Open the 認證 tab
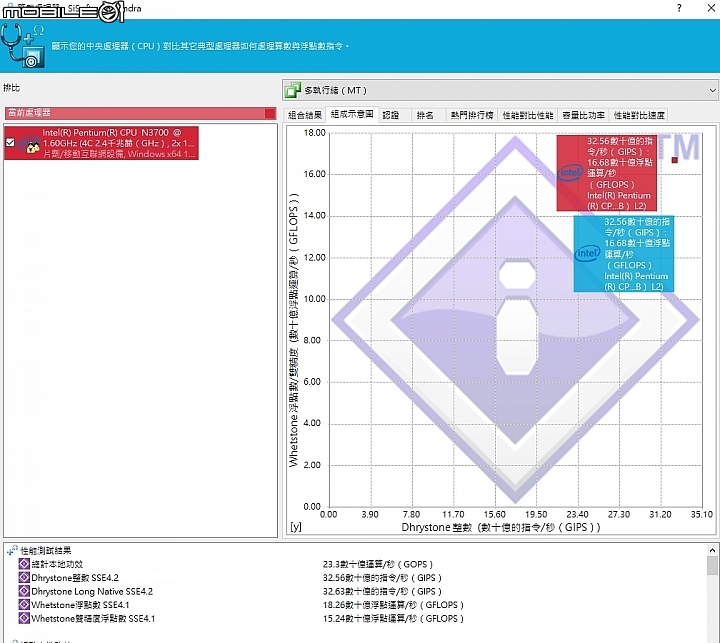Viewport: 720px width, 643px height. (391, 115)
